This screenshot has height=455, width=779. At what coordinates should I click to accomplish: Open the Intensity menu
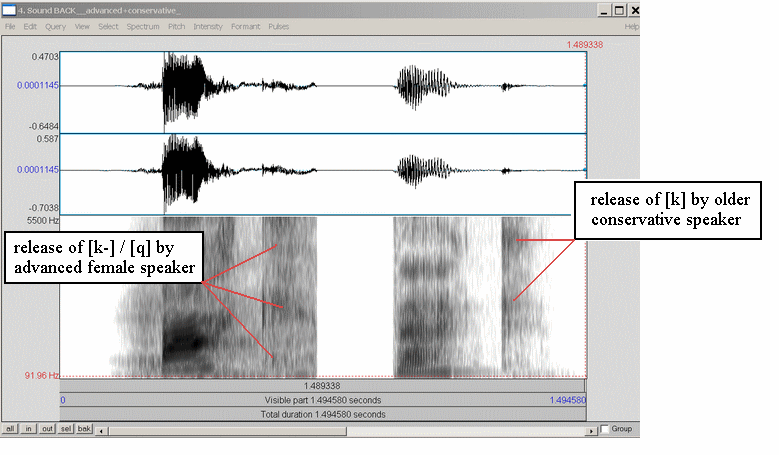[208, 26]
